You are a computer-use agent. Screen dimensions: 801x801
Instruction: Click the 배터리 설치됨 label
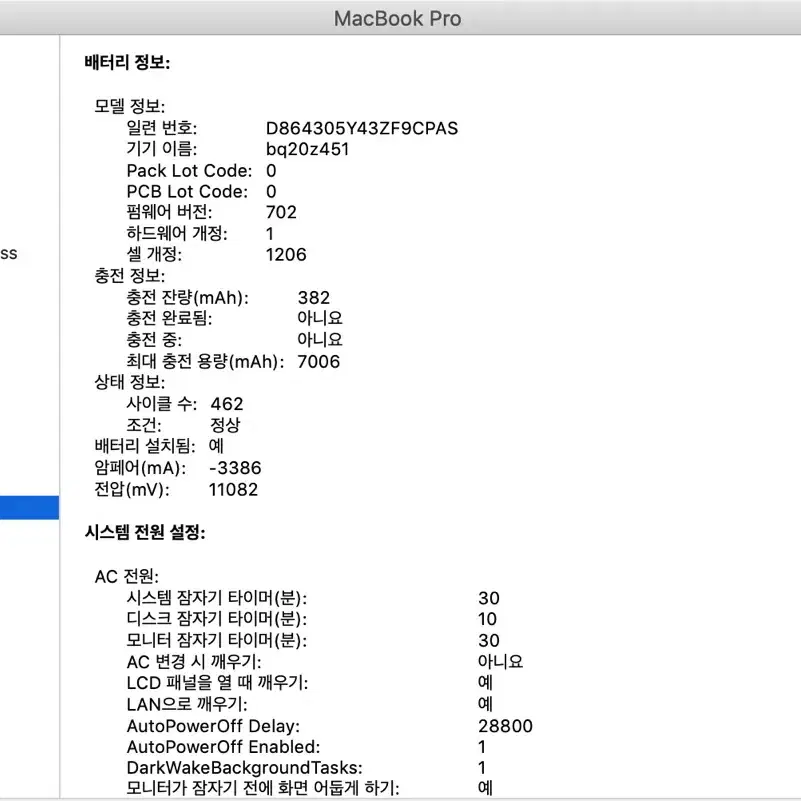tap(145, 445)
